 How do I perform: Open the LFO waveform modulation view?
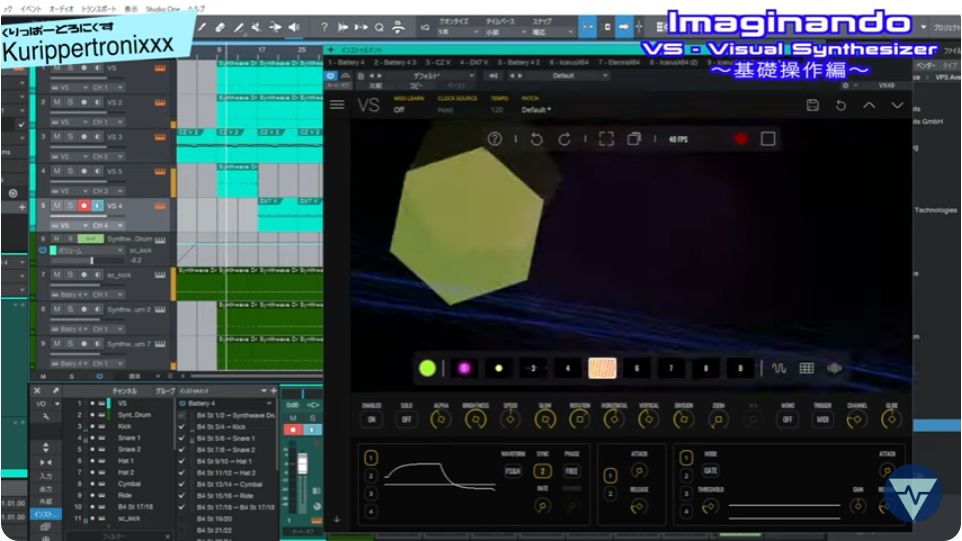(x=779, y=368)
